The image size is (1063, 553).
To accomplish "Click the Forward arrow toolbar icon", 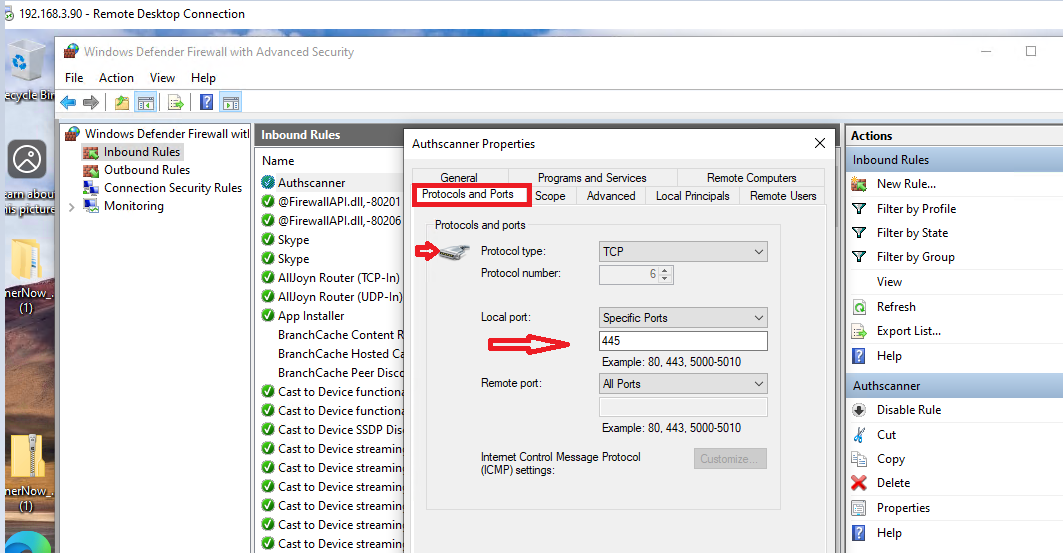I will 91,102.
